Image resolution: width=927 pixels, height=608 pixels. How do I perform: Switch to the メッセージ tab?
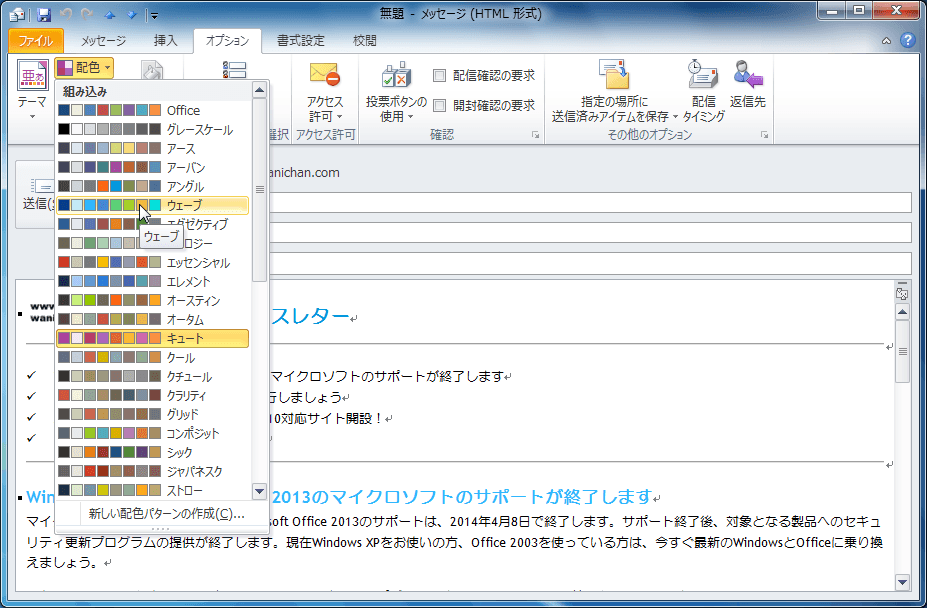(x=103, y=40)
